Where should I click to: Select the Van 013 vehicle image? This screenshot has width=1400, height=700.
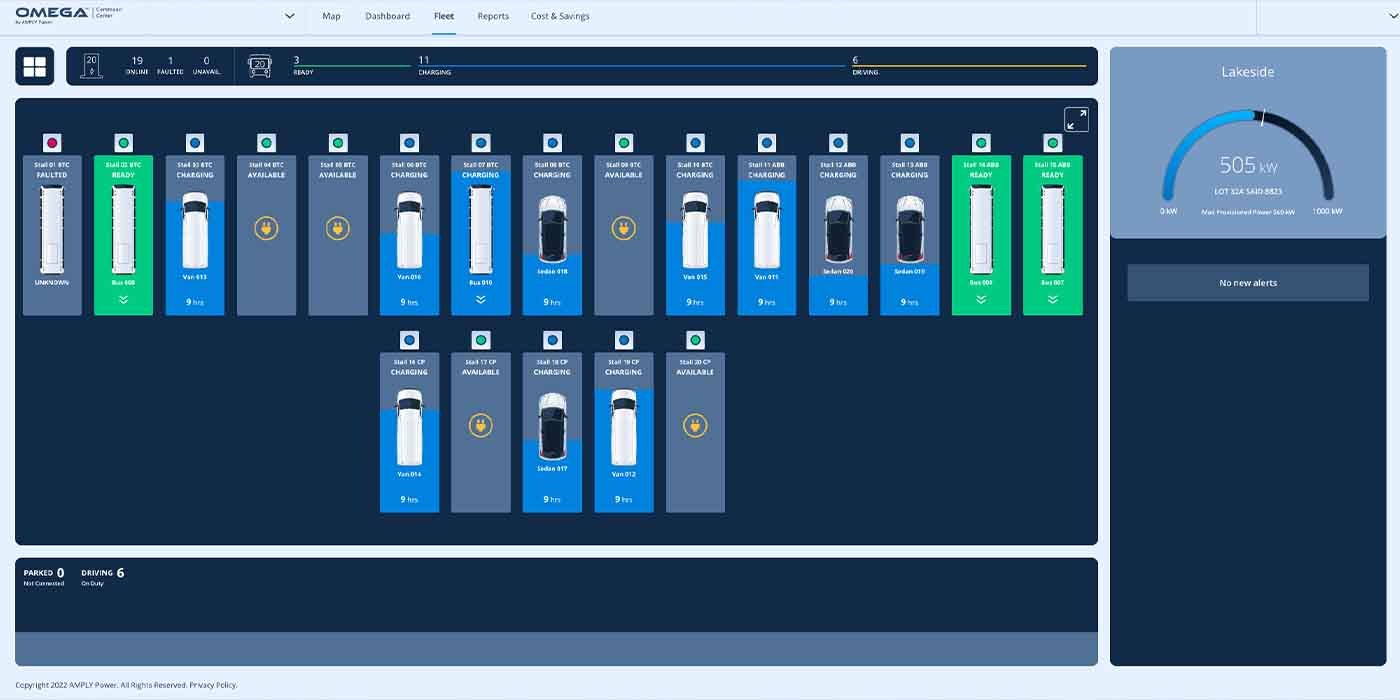(195, 231)
